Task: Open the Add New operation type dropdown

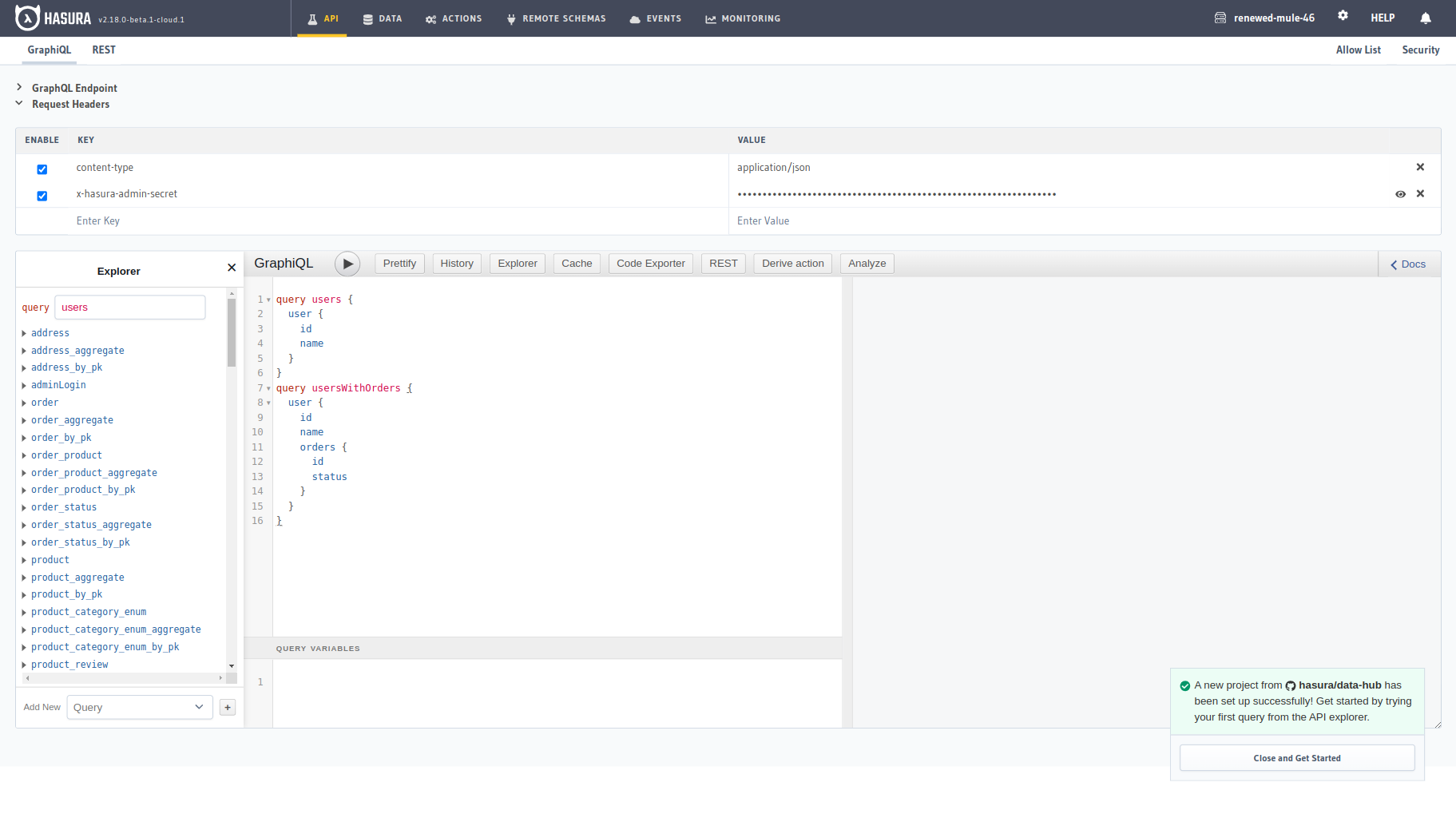Action: click(x=140, y=707)
